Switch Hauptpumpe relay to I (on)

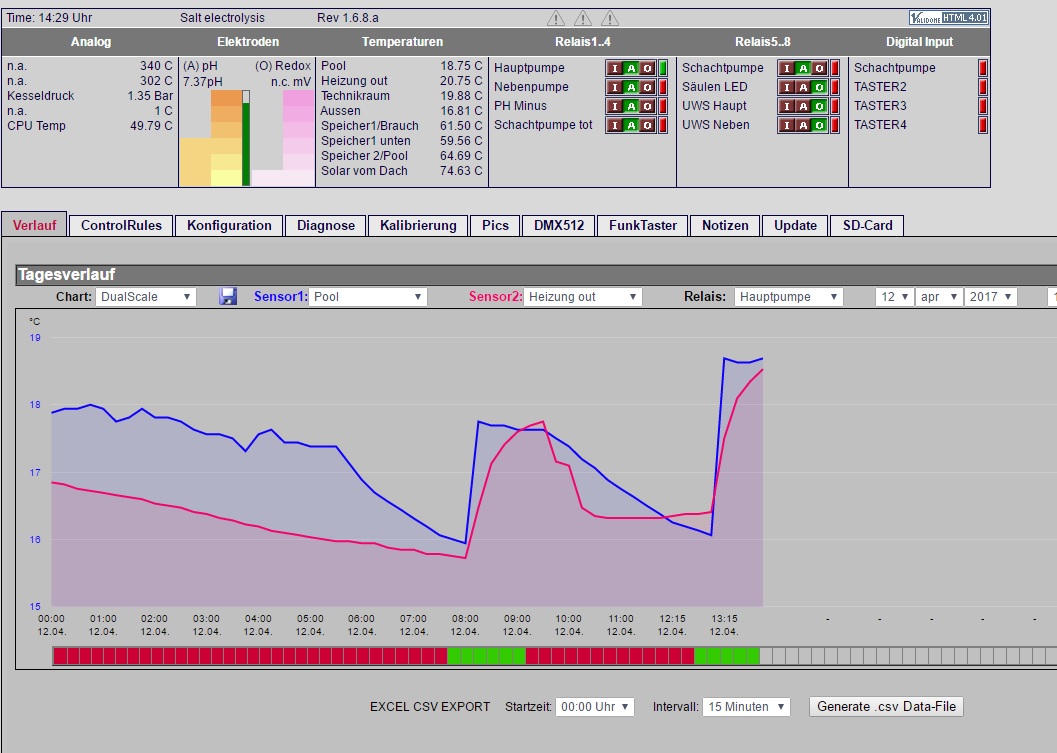(614, 68)
